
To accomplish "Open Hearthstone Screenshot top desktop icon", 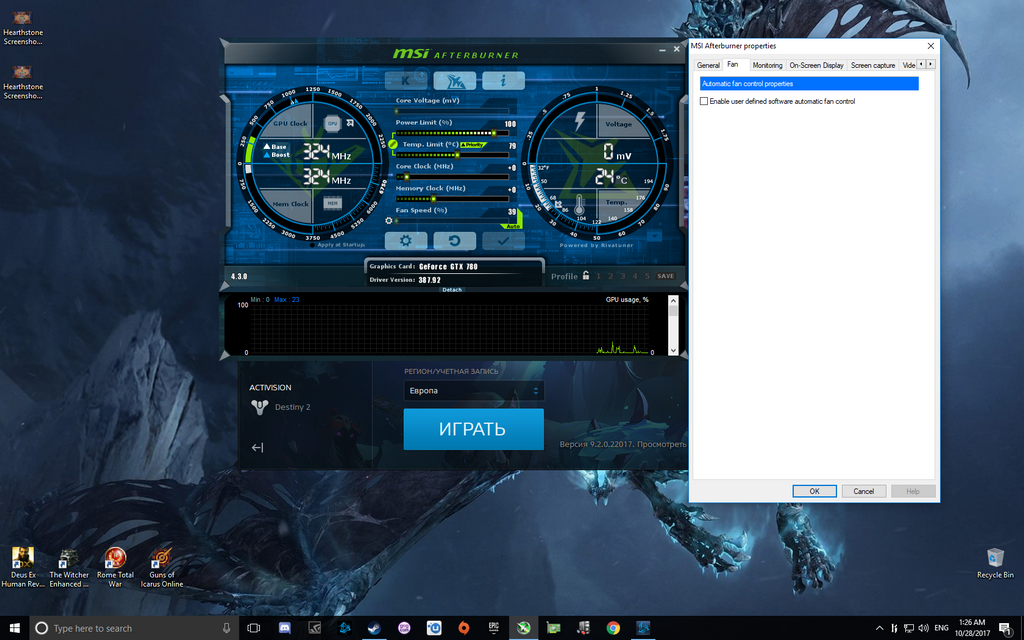I will click(23, 27).
